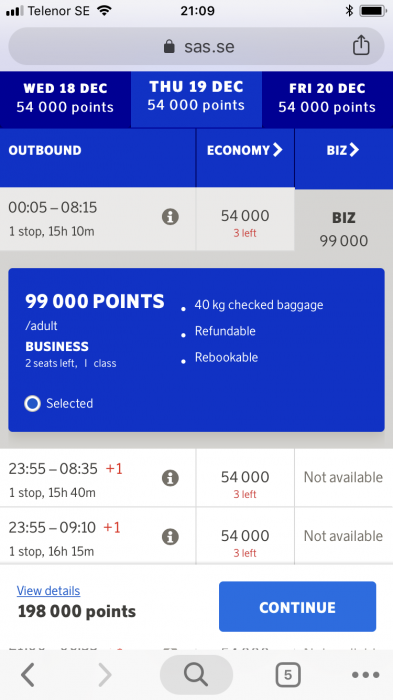The height and width of the screenshot is (700, 393).
Task: Select the FRI 20 DEC date tab
Action: click(327, 99)
